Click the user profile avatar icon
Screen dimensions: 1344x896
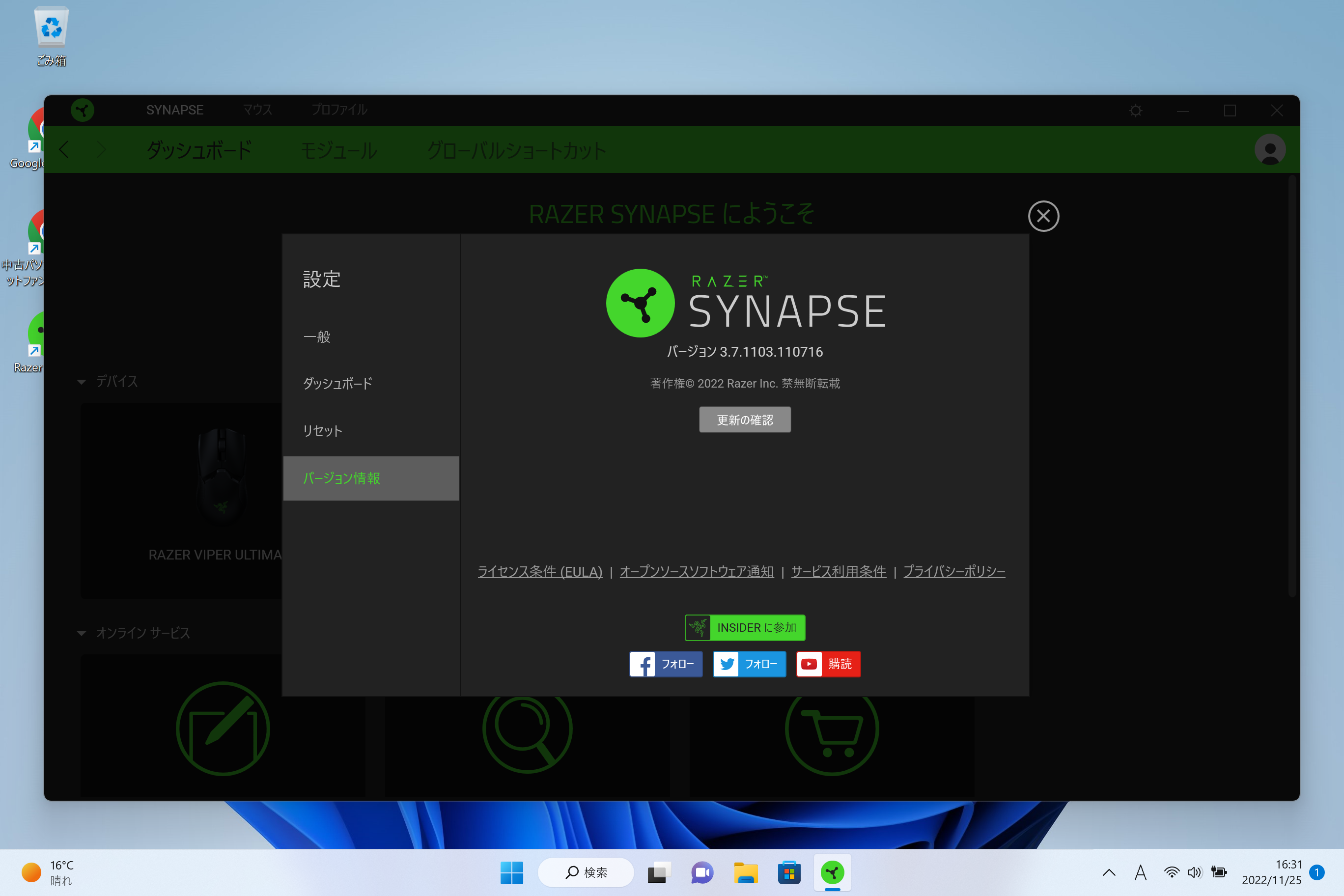click(1269, 150)
